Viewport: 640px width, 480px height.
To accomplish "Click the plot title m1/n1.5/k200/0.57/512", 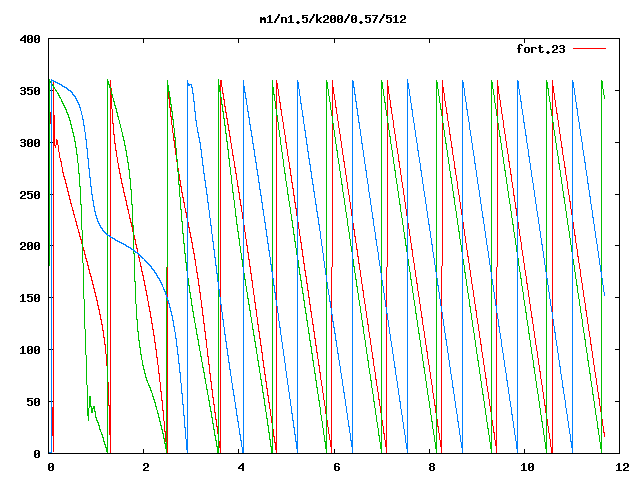I will [x=333, y=19].
